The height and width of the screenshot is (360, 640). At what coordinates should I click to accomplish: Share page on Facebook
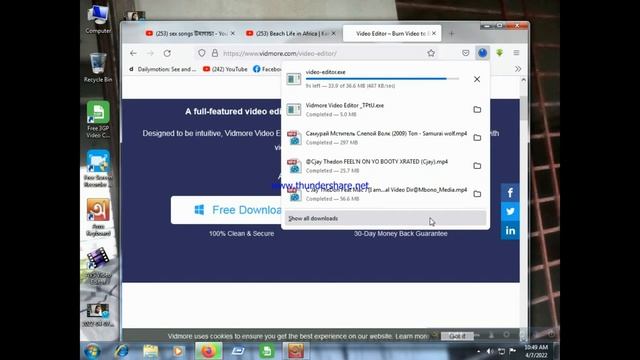pyautogui.click(x=510, y=193)
